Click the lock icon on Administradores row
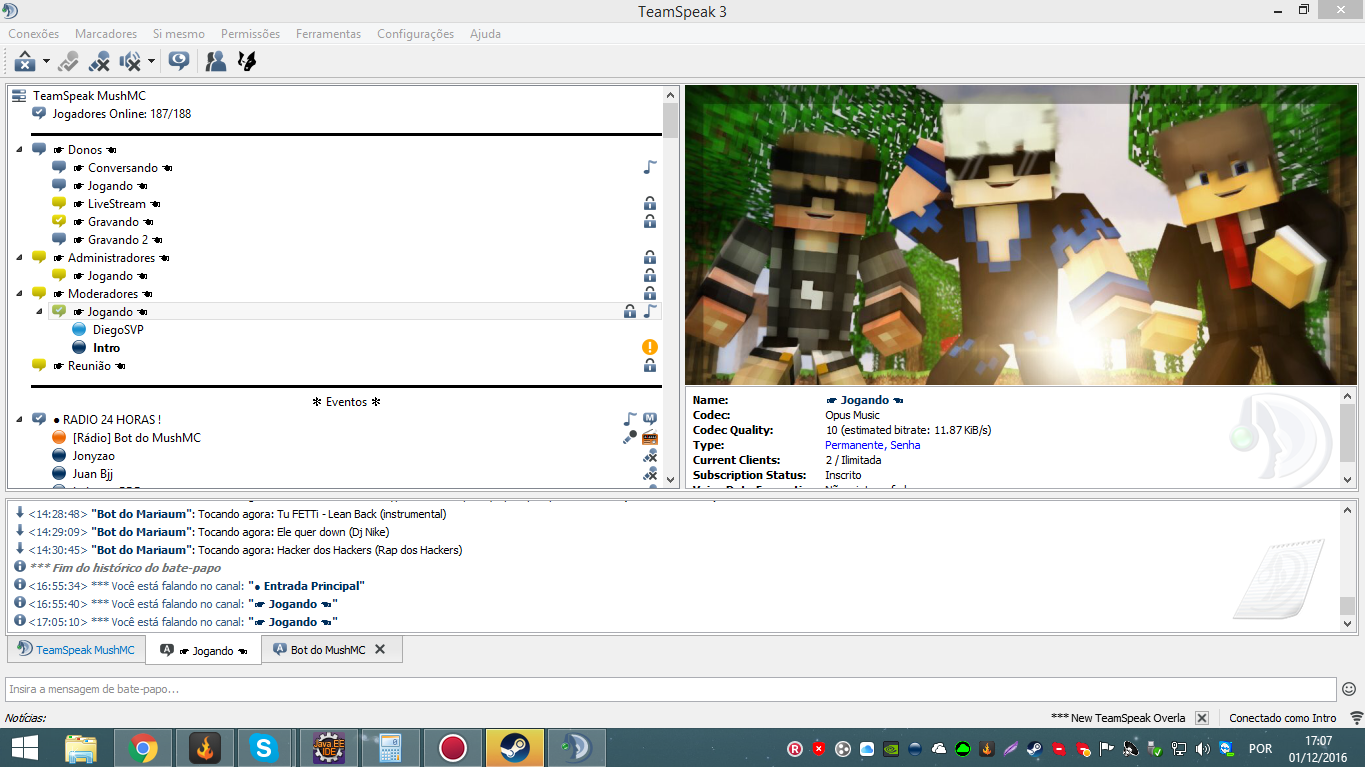1365x767 pixels. [650, 257]
